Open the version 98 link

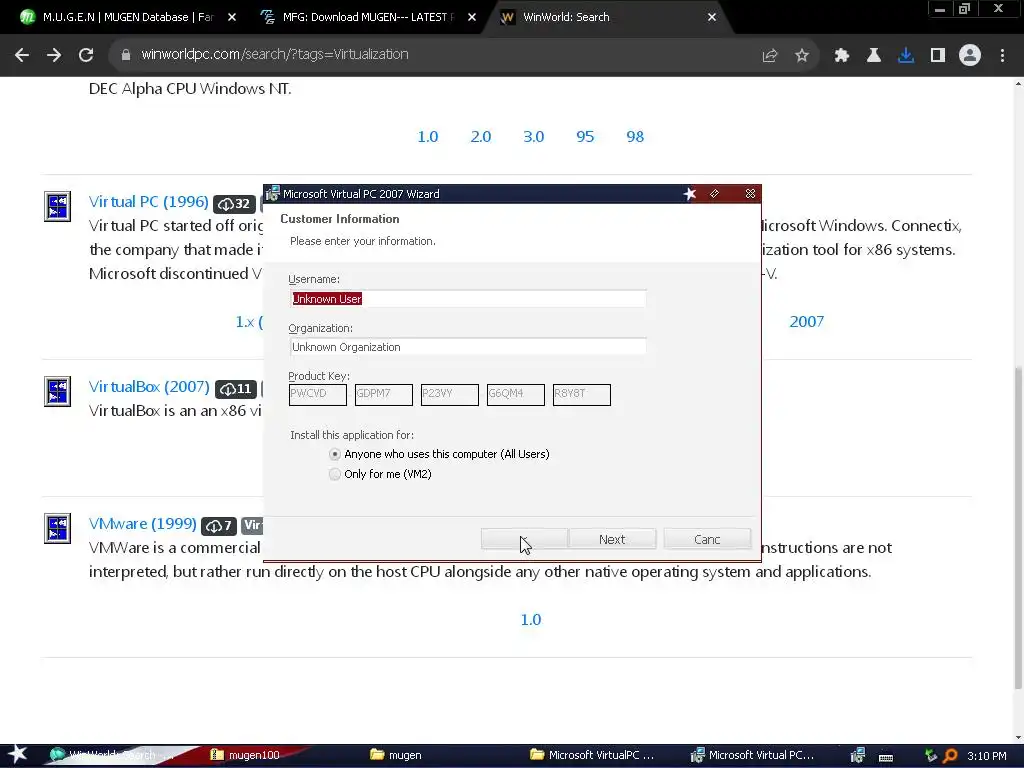coord(635,136)
